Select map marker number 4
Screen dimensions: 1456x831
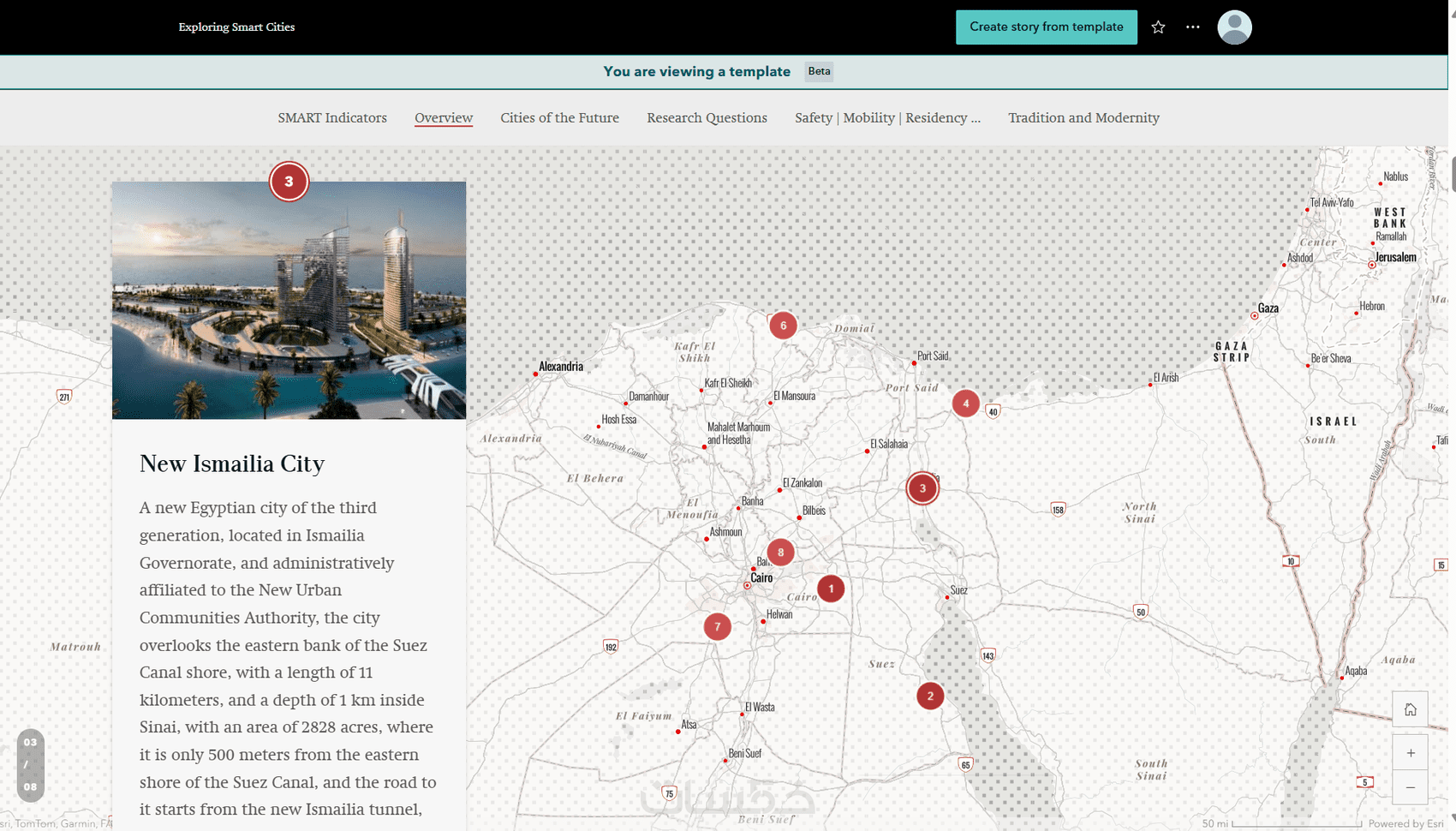pyautogui.click(x=965, y=404)
